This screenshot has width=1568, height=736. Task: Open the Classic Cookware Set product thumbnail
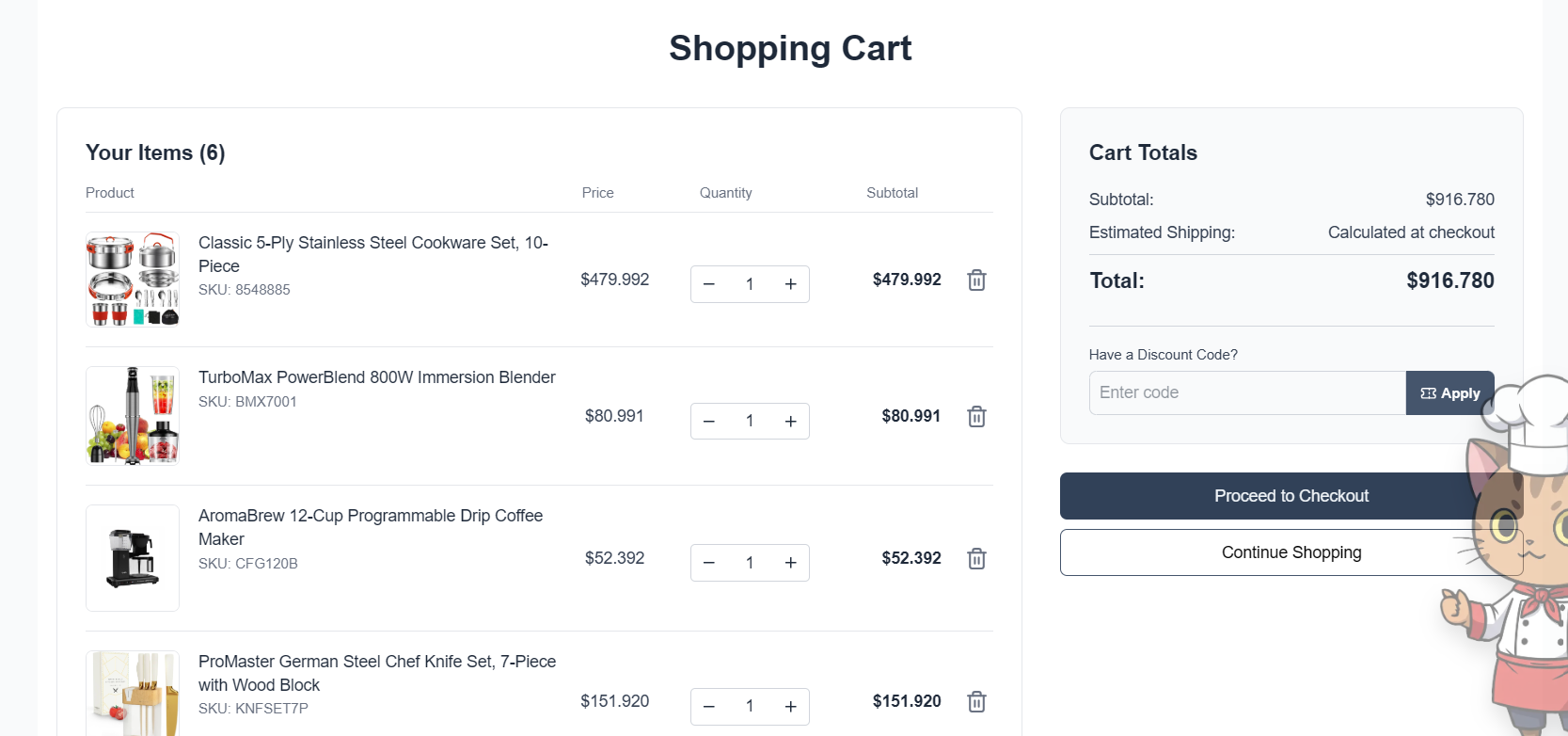click(x=133, y=280)
